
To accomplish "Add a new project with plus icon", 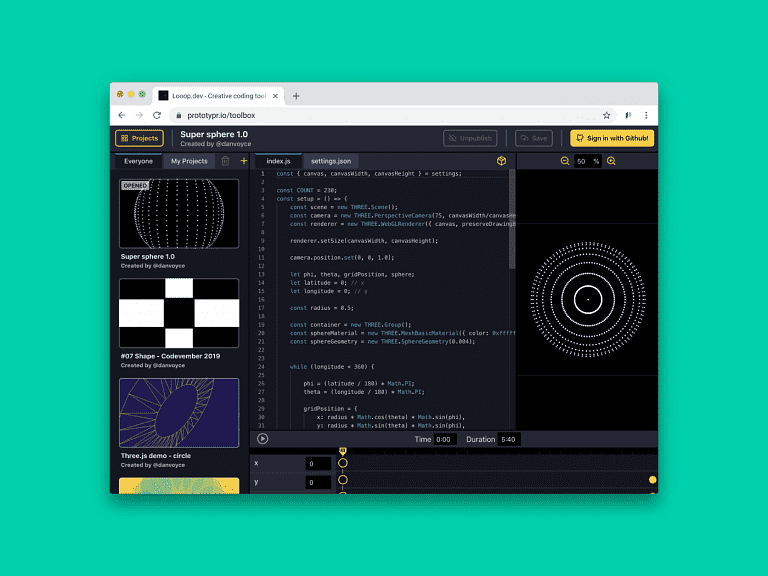I will (x=244, y=161).
